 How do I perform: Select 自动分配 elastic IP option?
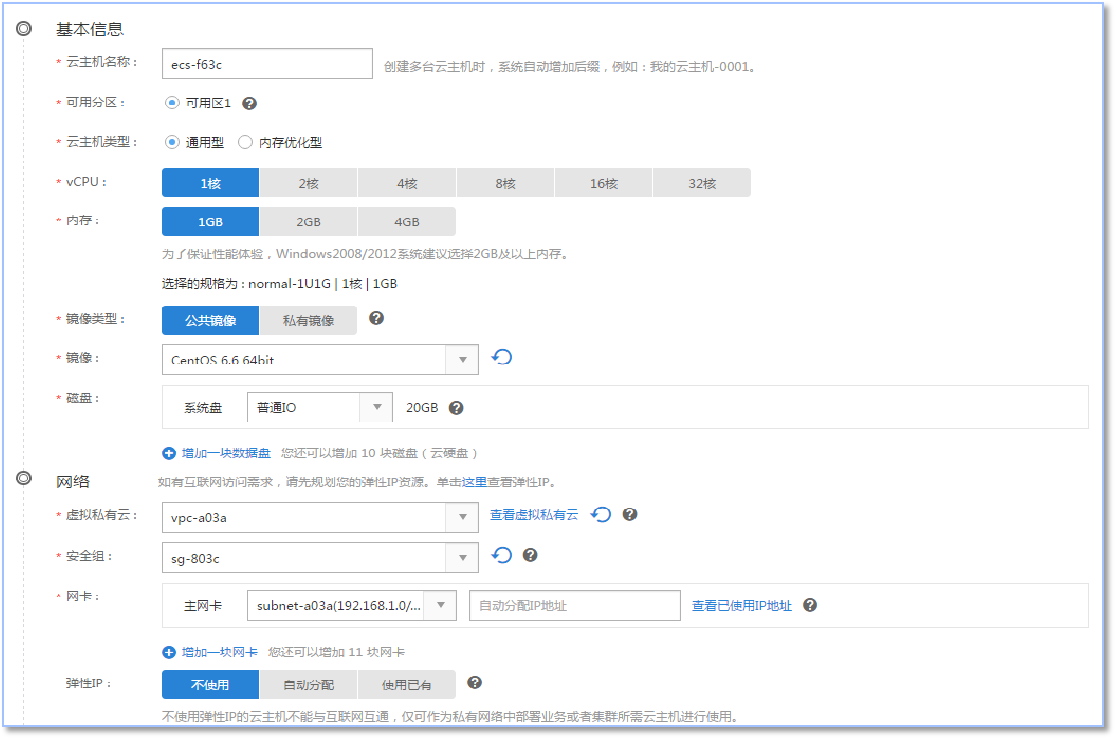click(308, 685)
